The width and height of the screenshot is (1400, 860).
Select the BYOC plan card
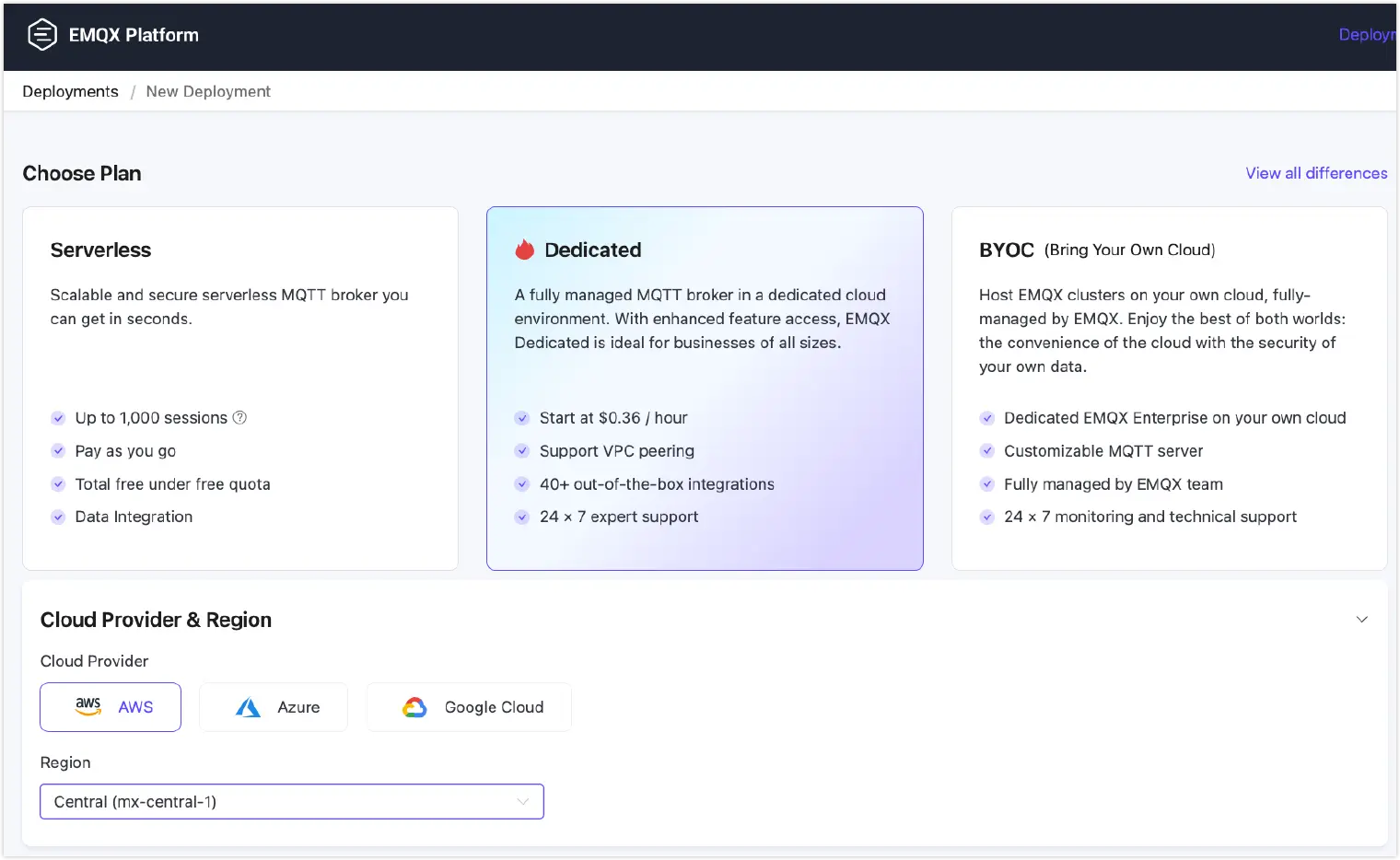(1168, 387)
